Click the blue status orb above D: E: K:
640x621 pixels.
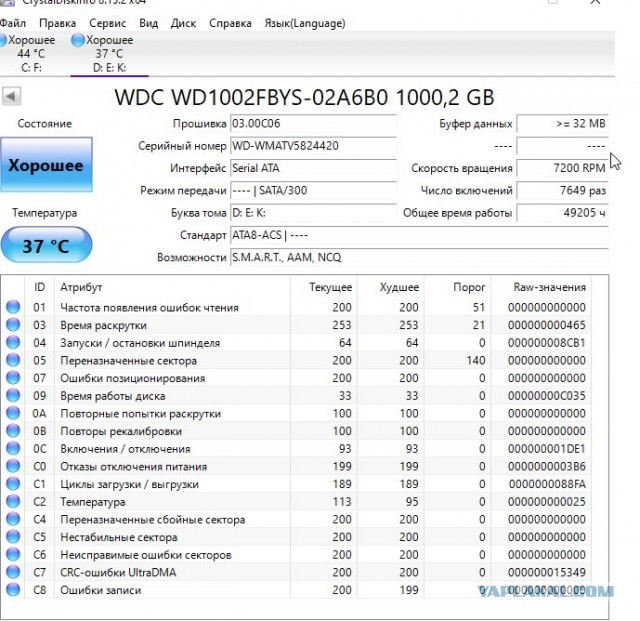(x=78, y=40)
